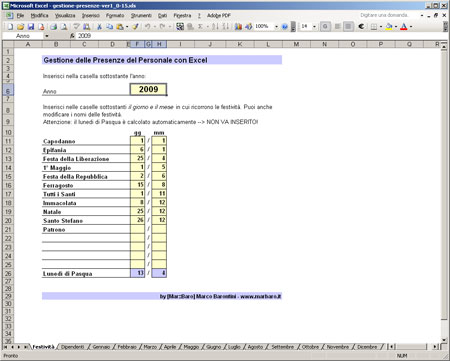Click the Redo arrow icon
450x361 pixels.
click(163, 27)
